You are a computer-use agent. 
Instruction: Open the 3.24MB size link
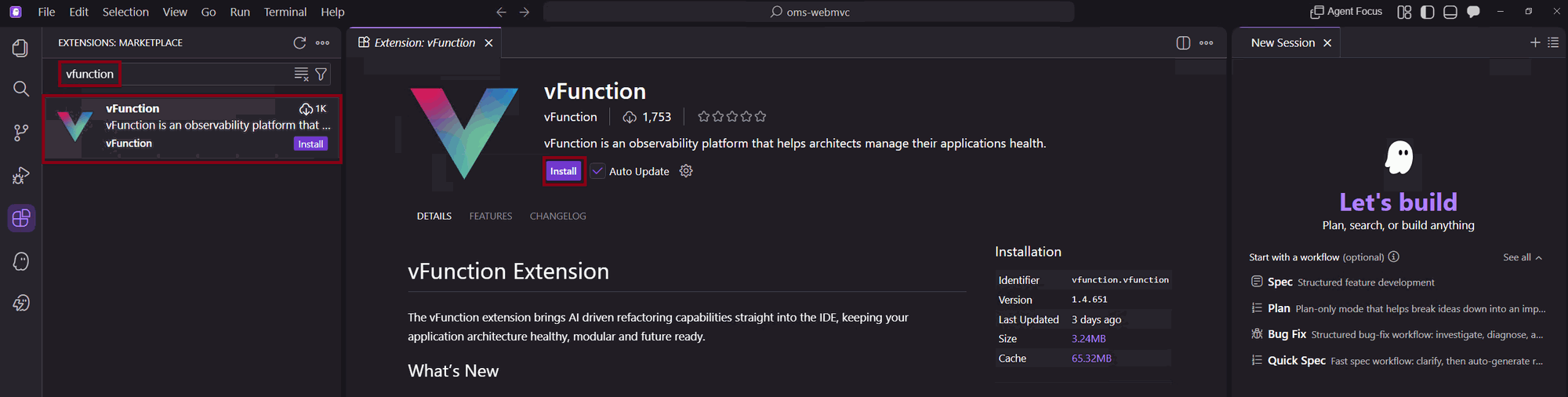pos(1088,339)
